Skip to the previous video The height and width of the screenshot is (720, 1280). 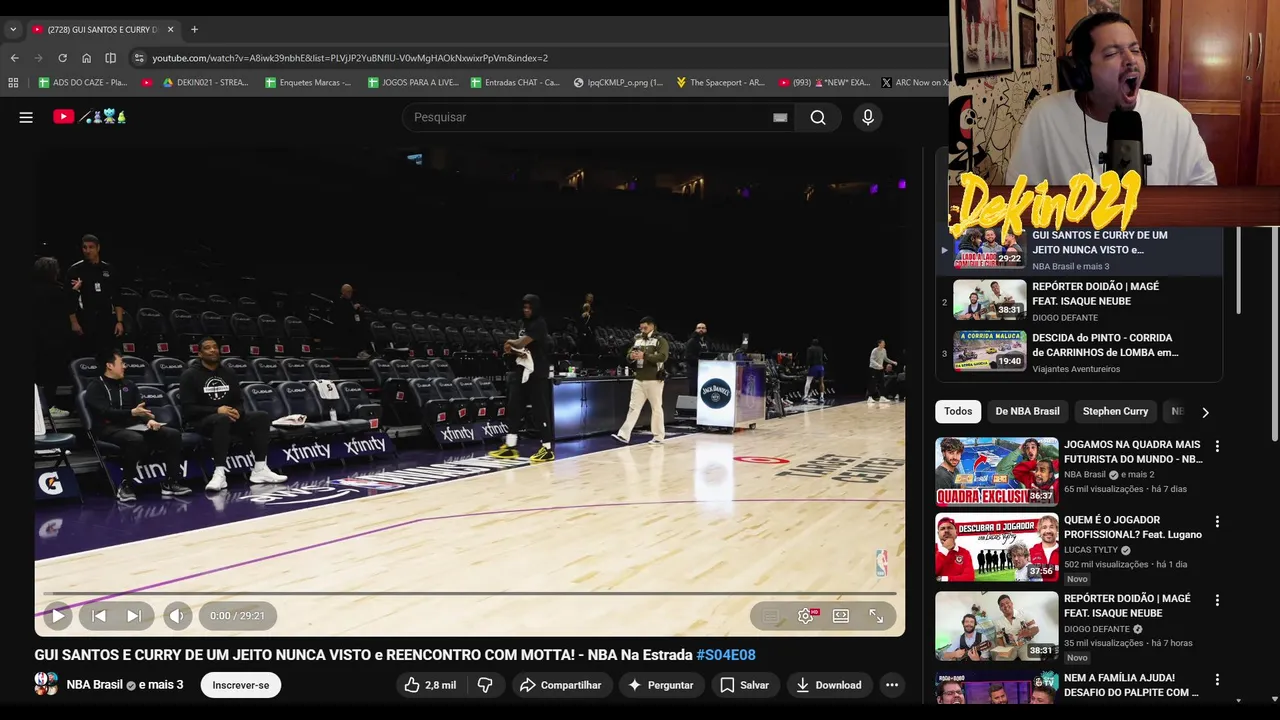(x=99, y=616)
